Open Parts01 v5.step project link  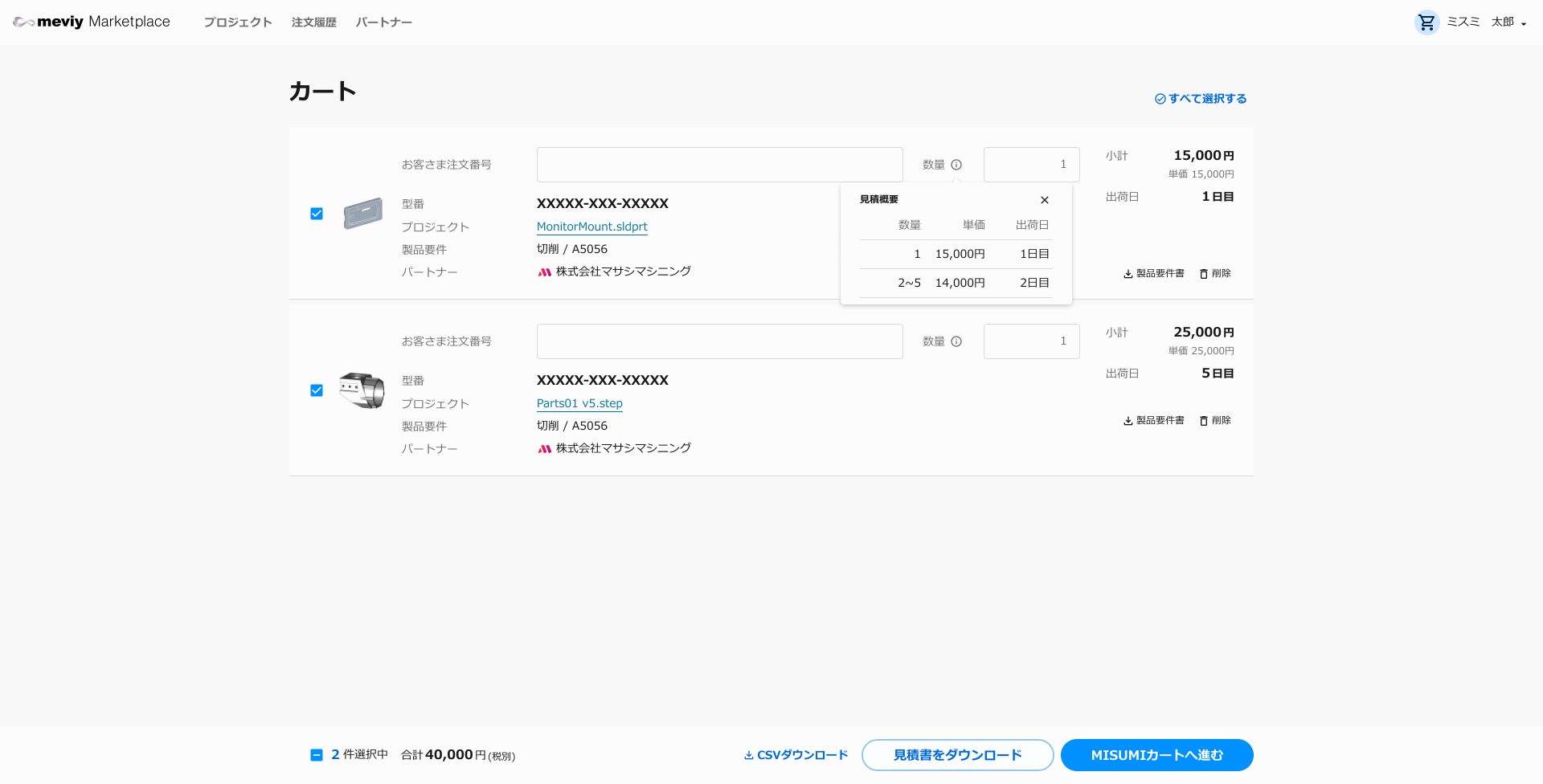[x=579, y=403]
